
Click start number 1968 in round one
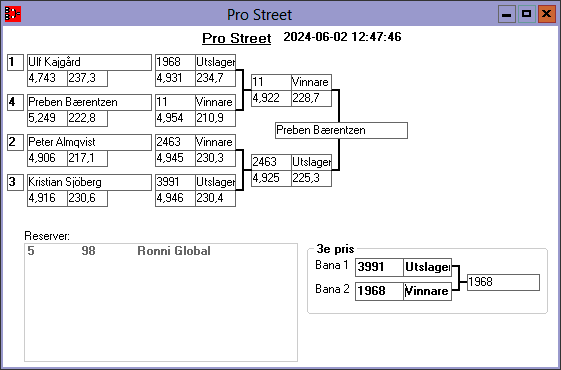coord(175,62)
